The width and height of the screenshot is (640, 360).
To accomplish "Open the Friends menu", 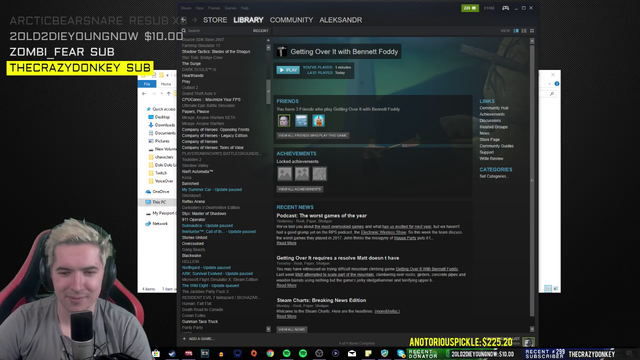I will pyautogui.click(x=214, y=8).
